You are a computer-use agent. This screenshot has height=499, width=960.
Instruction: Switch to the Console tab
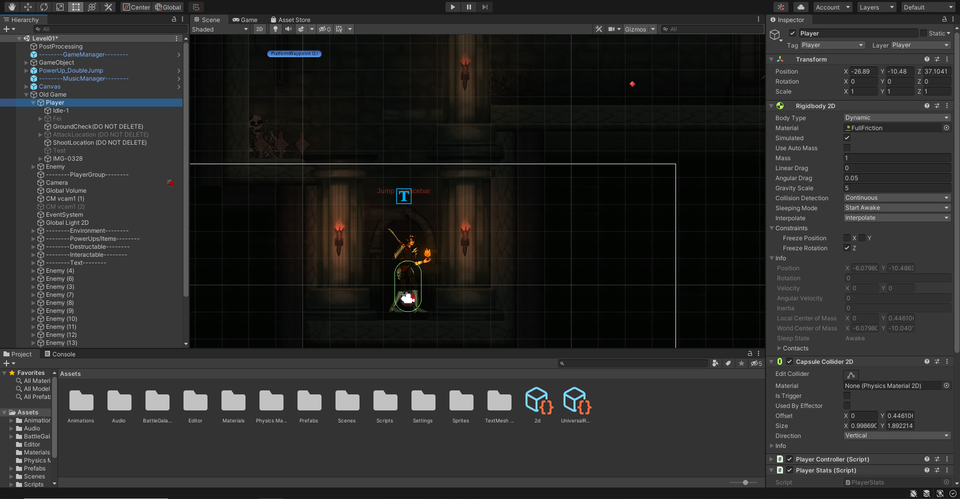pyautogui.click(x=60, y=354)
